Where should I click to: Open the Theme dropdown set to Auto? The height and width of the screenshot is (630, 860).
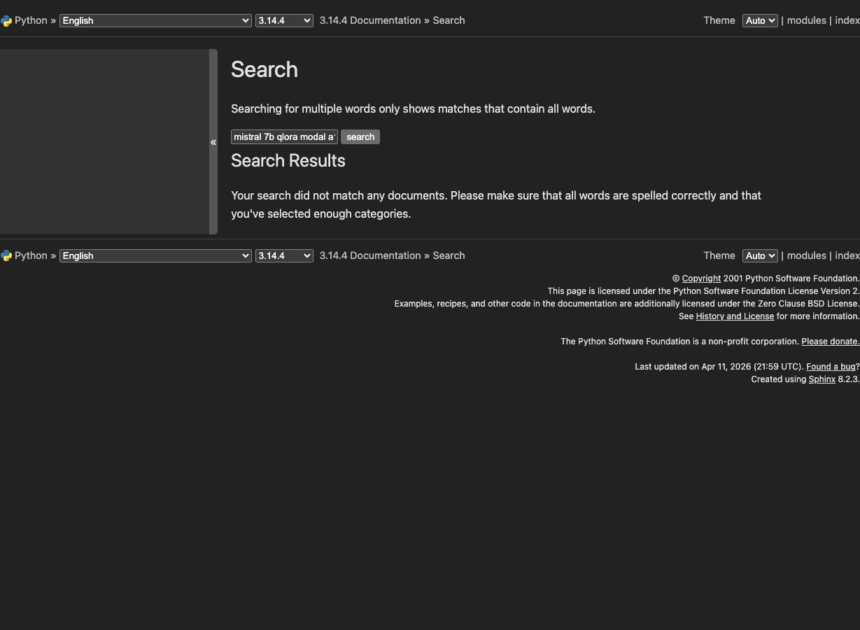(760, 19)
